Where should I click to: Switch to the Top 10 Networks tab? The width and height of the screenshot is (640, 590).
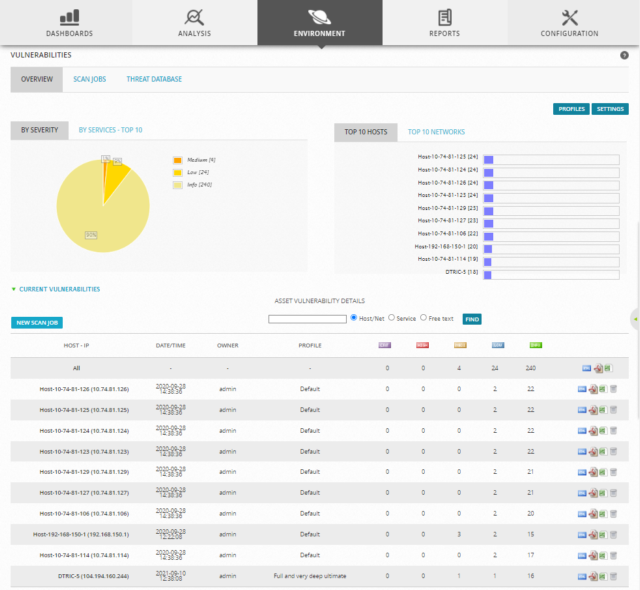coord(436,132)
